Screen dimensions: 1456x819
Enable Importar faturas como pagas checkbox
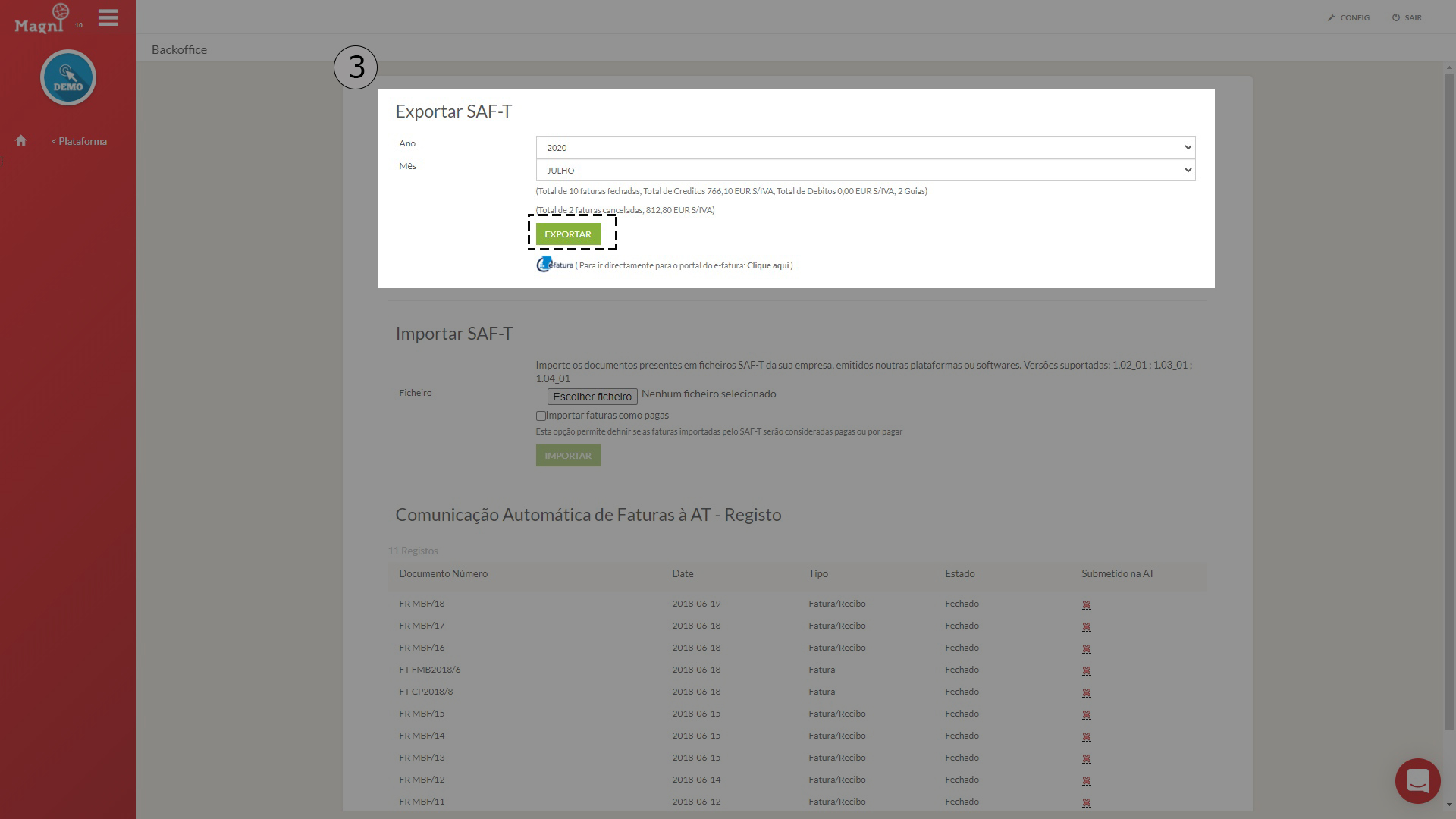point(541,416)
